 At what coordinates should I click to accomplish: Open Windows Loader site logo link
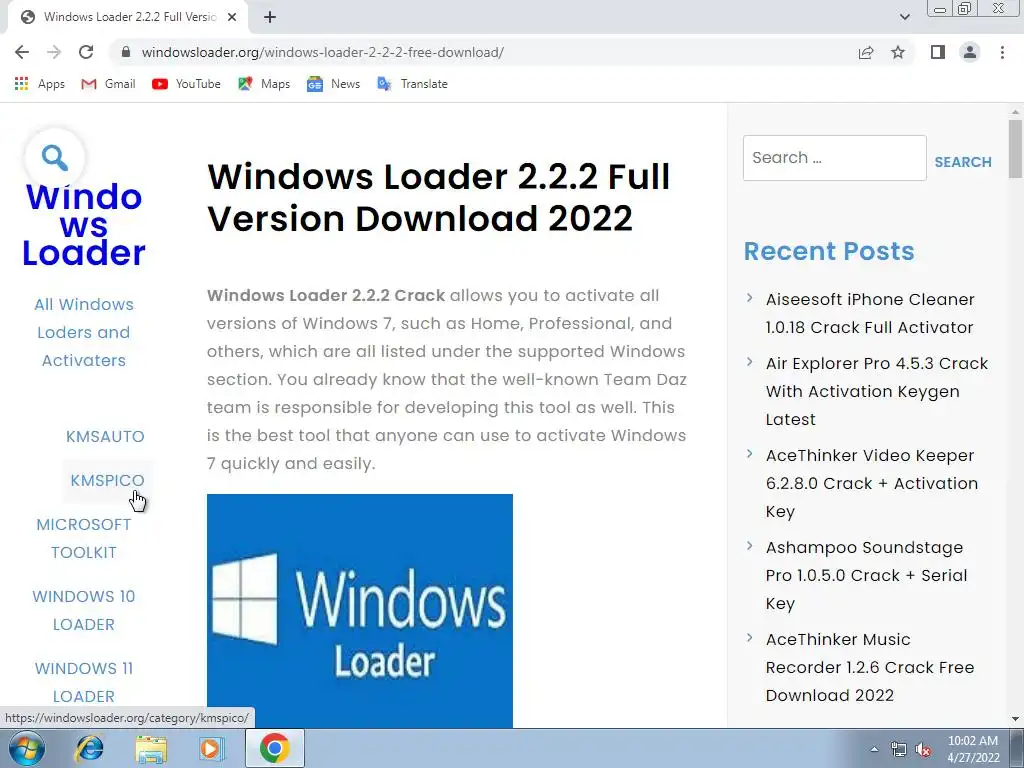(84, 225)
